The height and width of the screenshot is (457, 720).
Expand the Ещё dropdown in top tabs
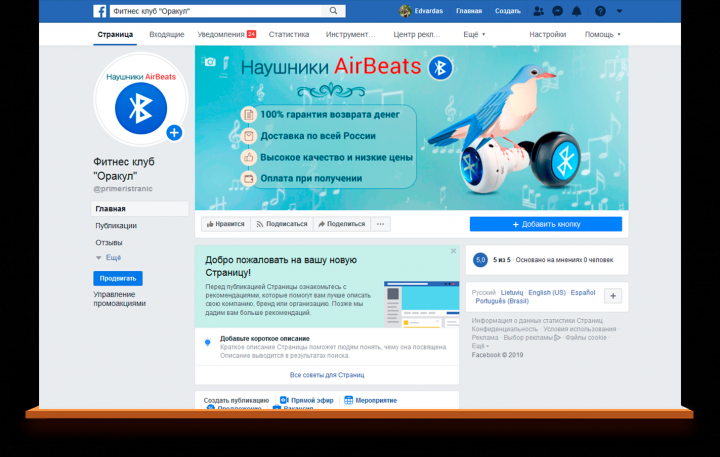point(474,34)
